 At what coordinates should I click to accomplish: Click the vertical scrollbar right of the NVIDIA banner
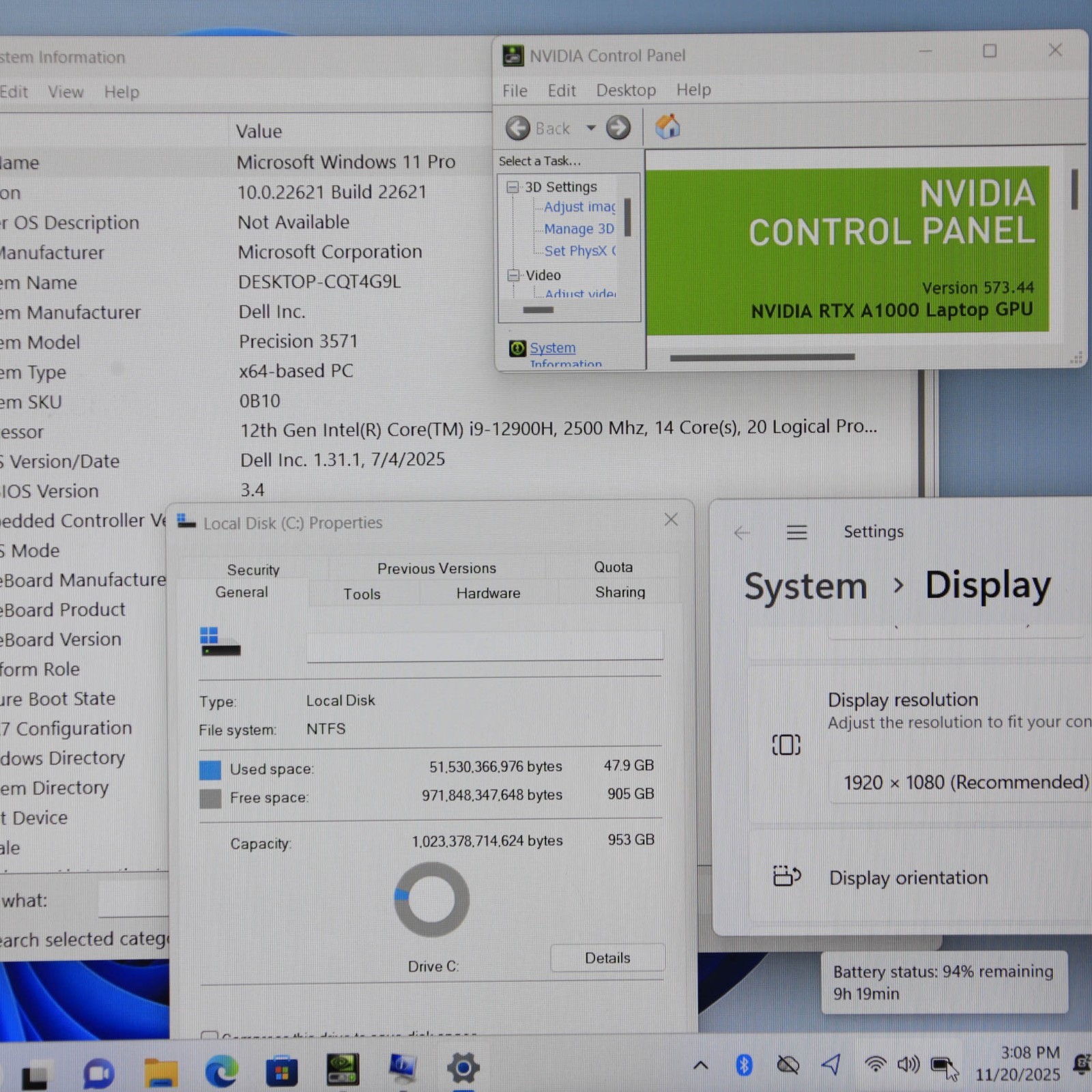tap(1074, 189)
